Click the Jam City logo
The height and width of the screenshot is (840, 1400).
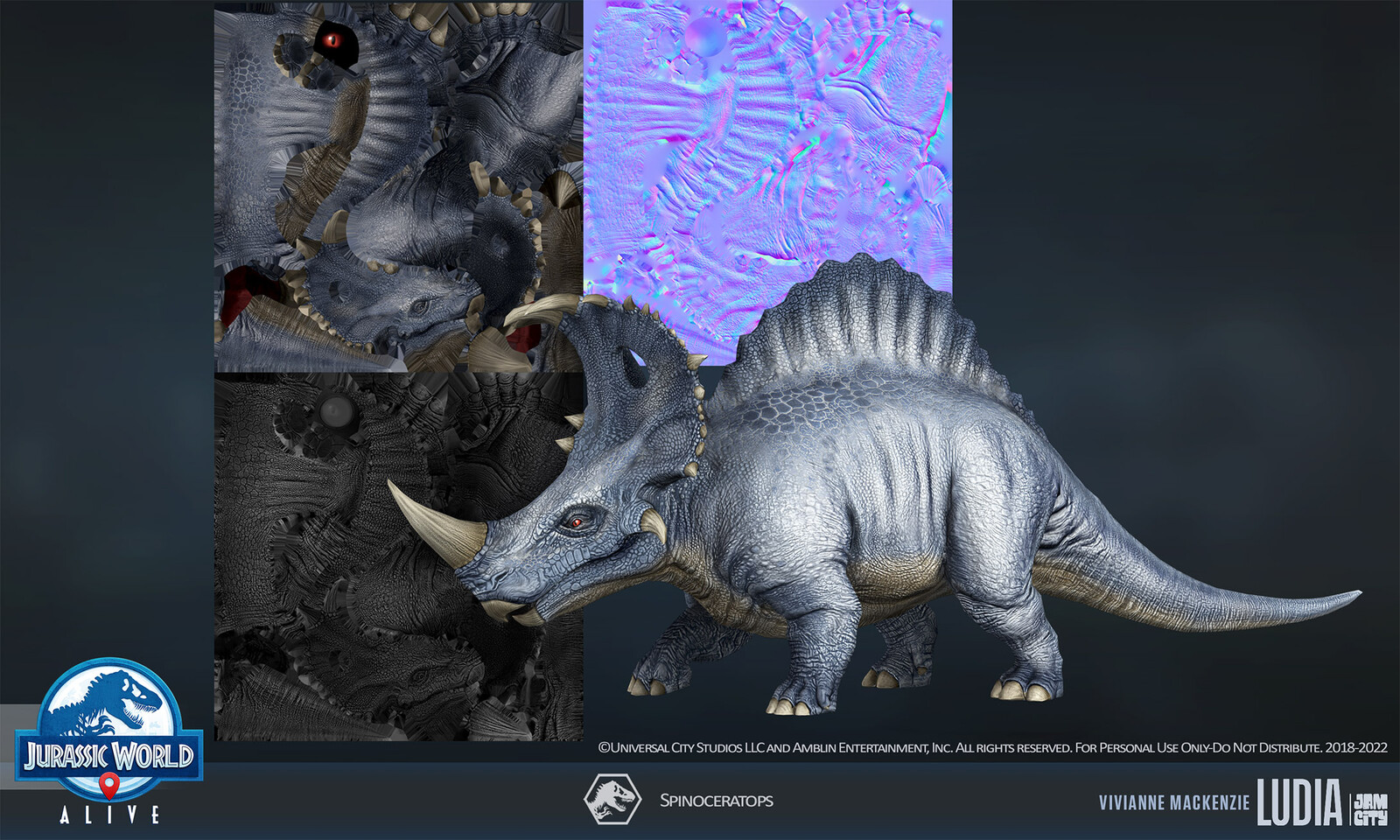click(1370, 808)
